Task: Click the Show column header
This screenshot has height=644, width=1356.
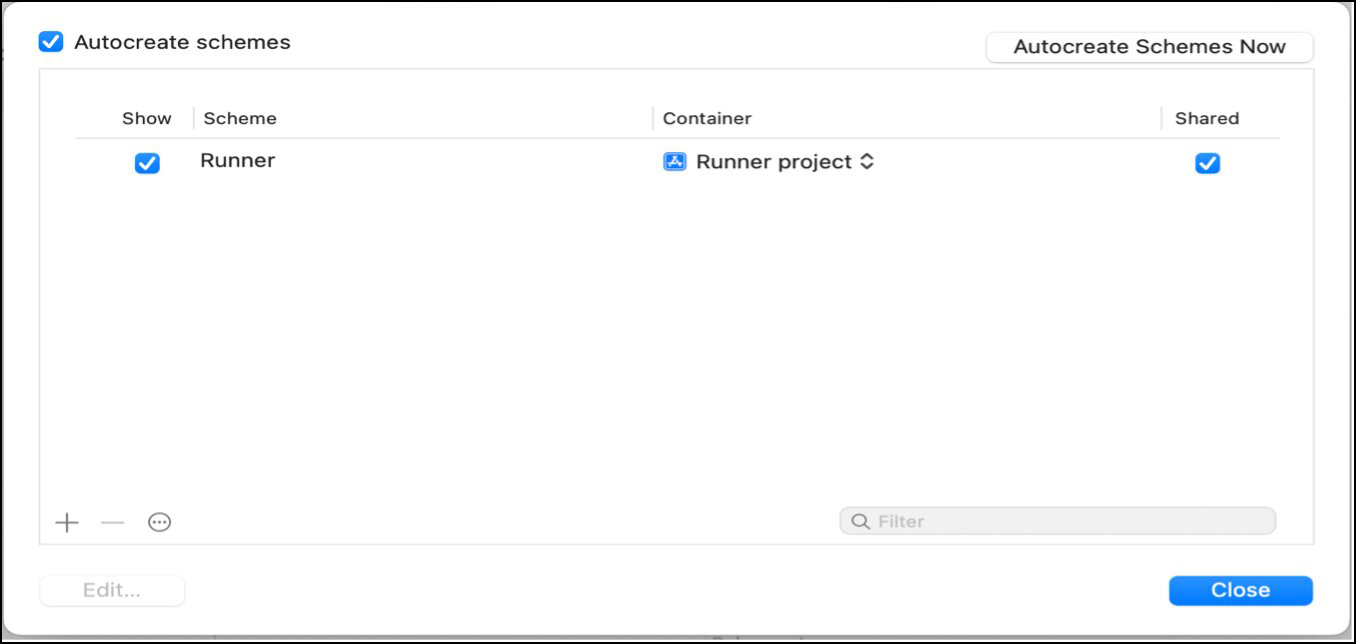Action: pos(147,118)
